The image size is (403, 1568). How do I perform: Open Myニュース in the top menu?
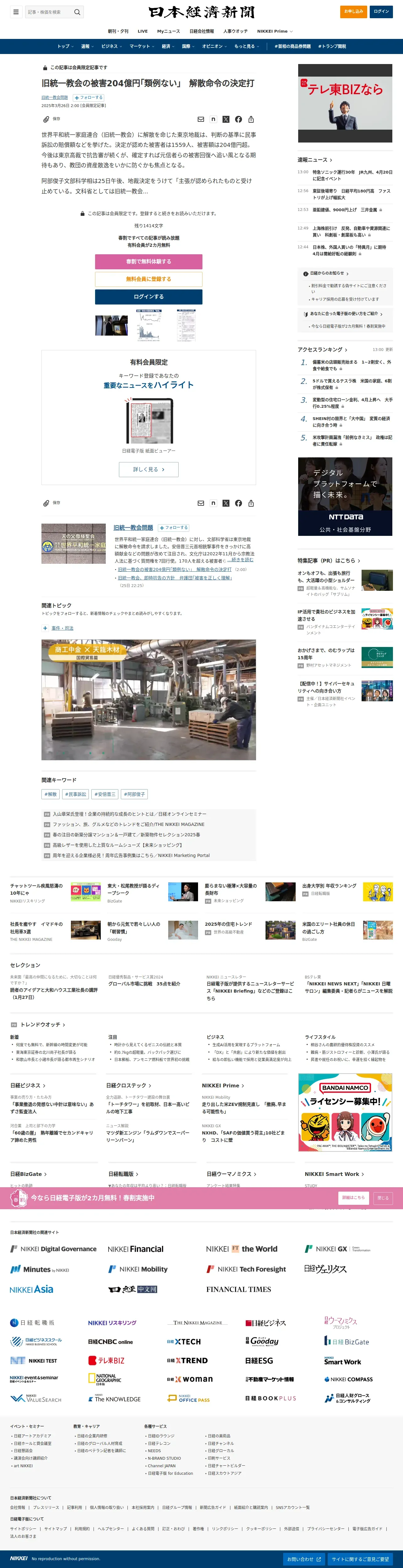click(169, 31)
